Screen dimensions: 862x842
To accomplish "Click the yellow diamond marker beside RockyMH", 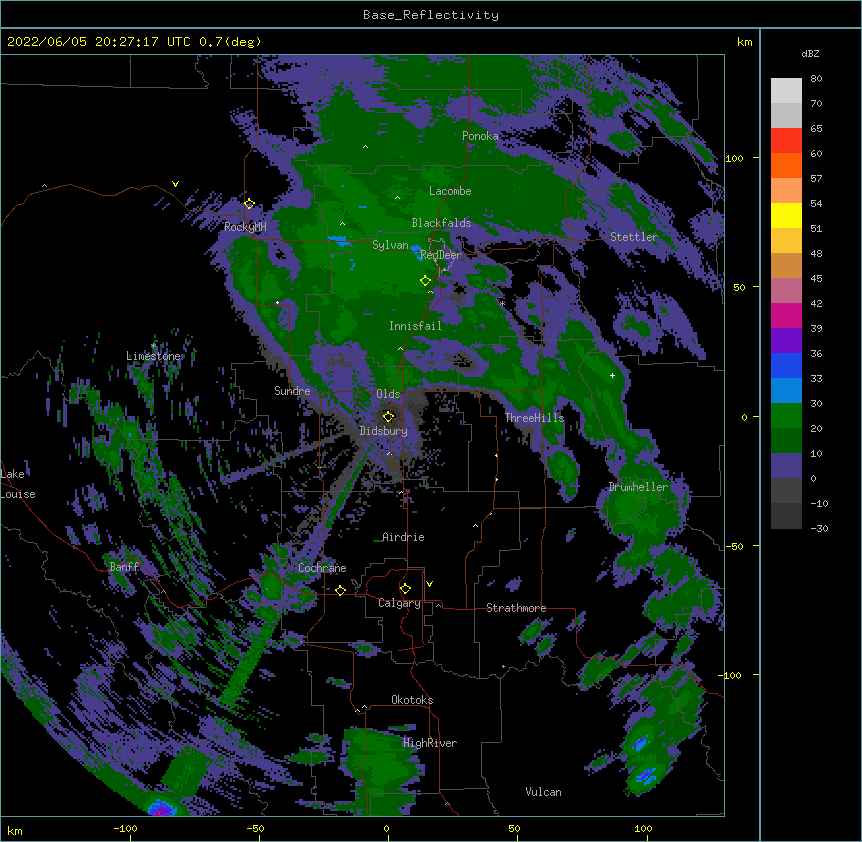I will coord(249,204).
